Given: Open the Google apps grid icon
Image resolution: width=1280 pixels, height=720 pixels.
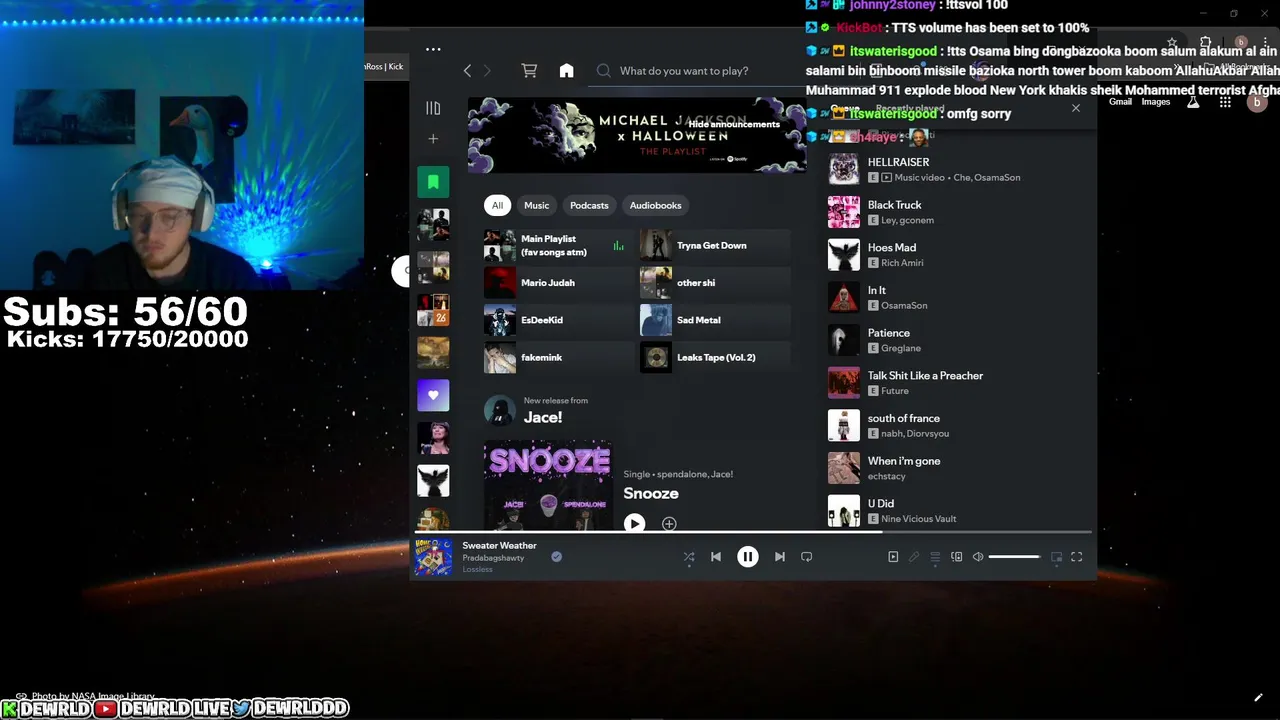Looking at the screenshot, I should pos(1225,102).
